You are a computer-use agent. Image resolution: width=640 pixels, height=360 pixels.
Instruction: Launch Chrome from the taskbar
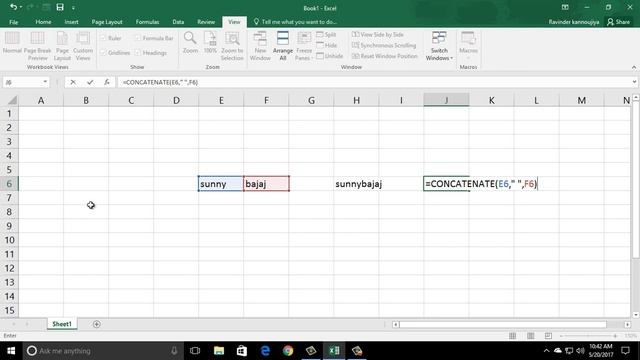click(288, 351)
